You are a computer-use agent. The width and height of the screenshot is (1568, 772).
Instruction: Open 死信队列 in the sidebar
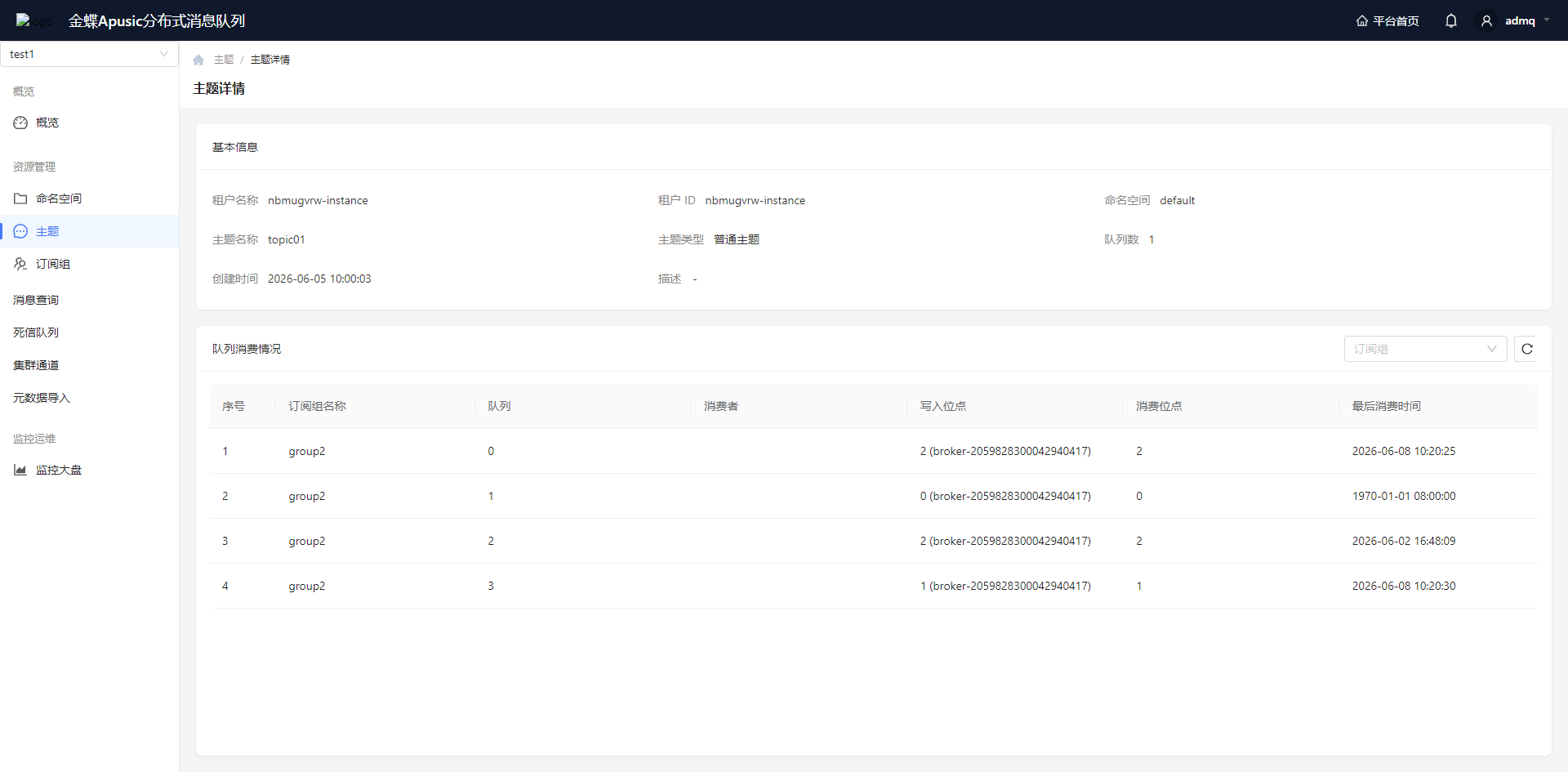click(x=89, y=332)
